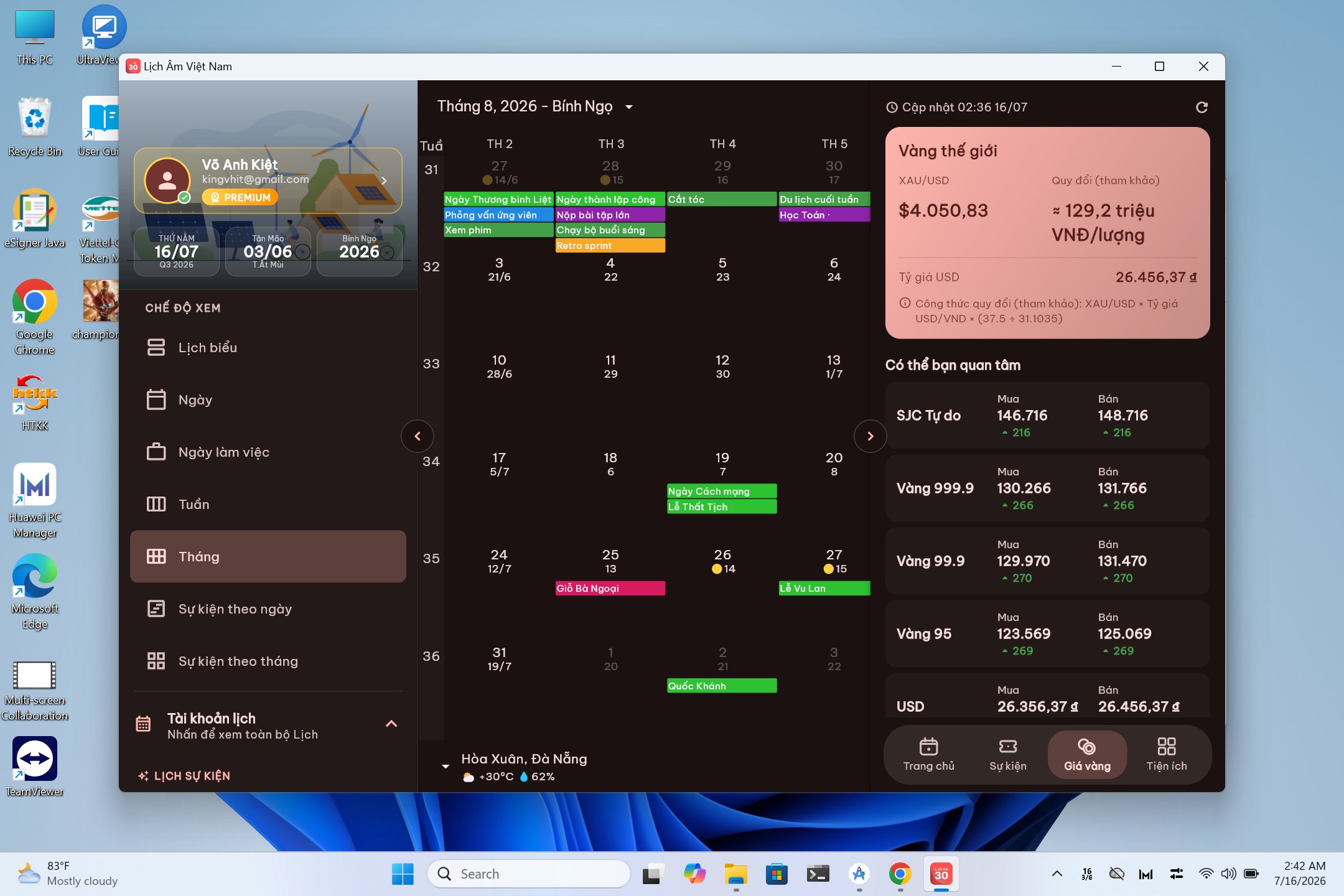
Task: Click the Sự kiện theo tháng icon
Action: pos(156,661)
